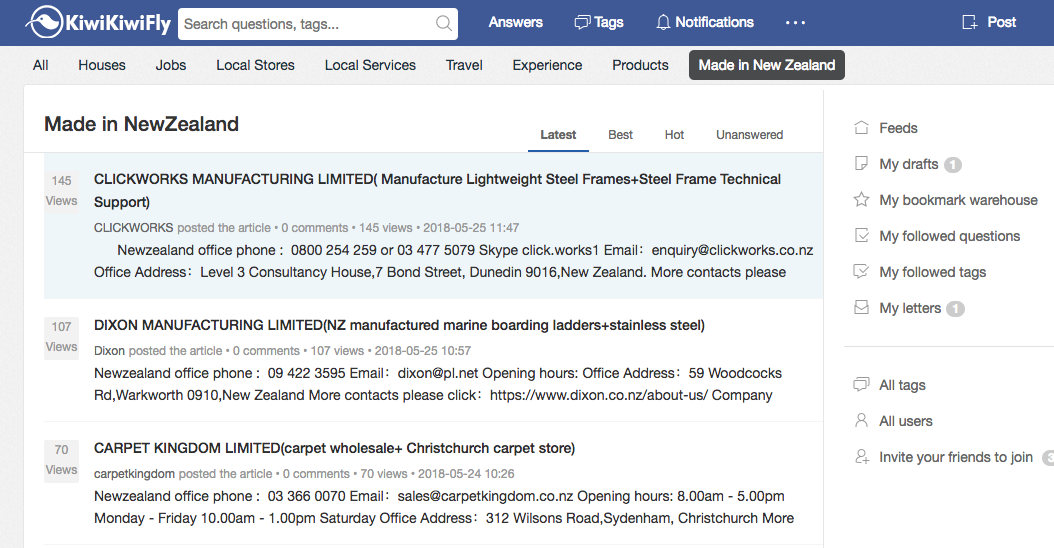The image size is (1054, 548).
Task: Open the All tags sidebar link
Action: (902, 385)
